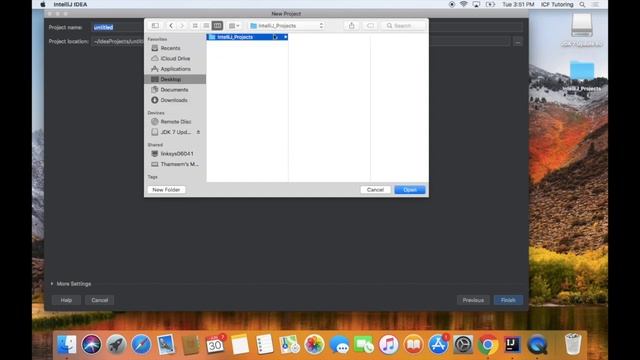Switch file dialog to icon view
Screen dimensions: 640x360
tap(195, 26)
